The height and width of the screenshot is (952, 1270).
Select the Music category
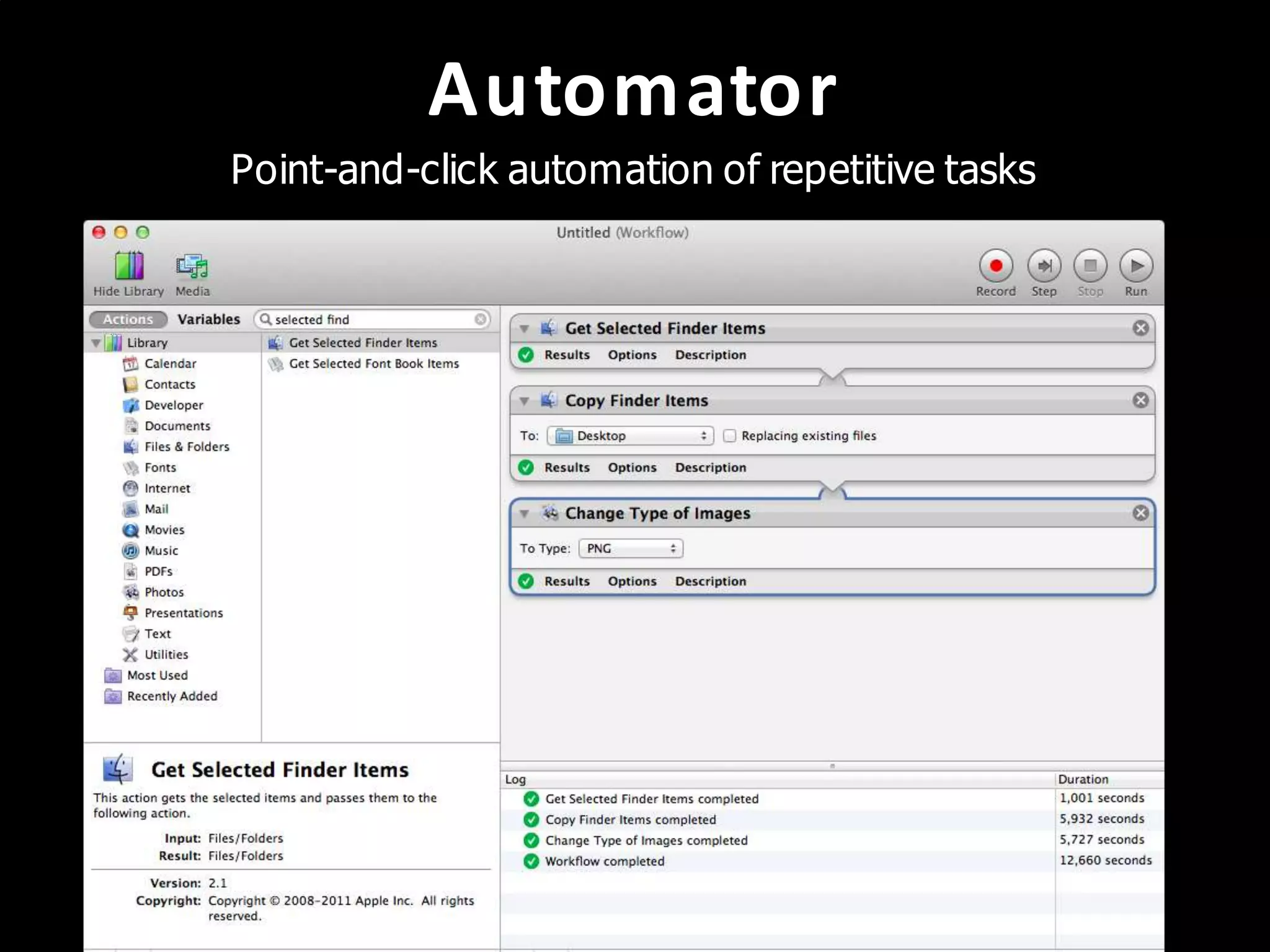[150, 550]
